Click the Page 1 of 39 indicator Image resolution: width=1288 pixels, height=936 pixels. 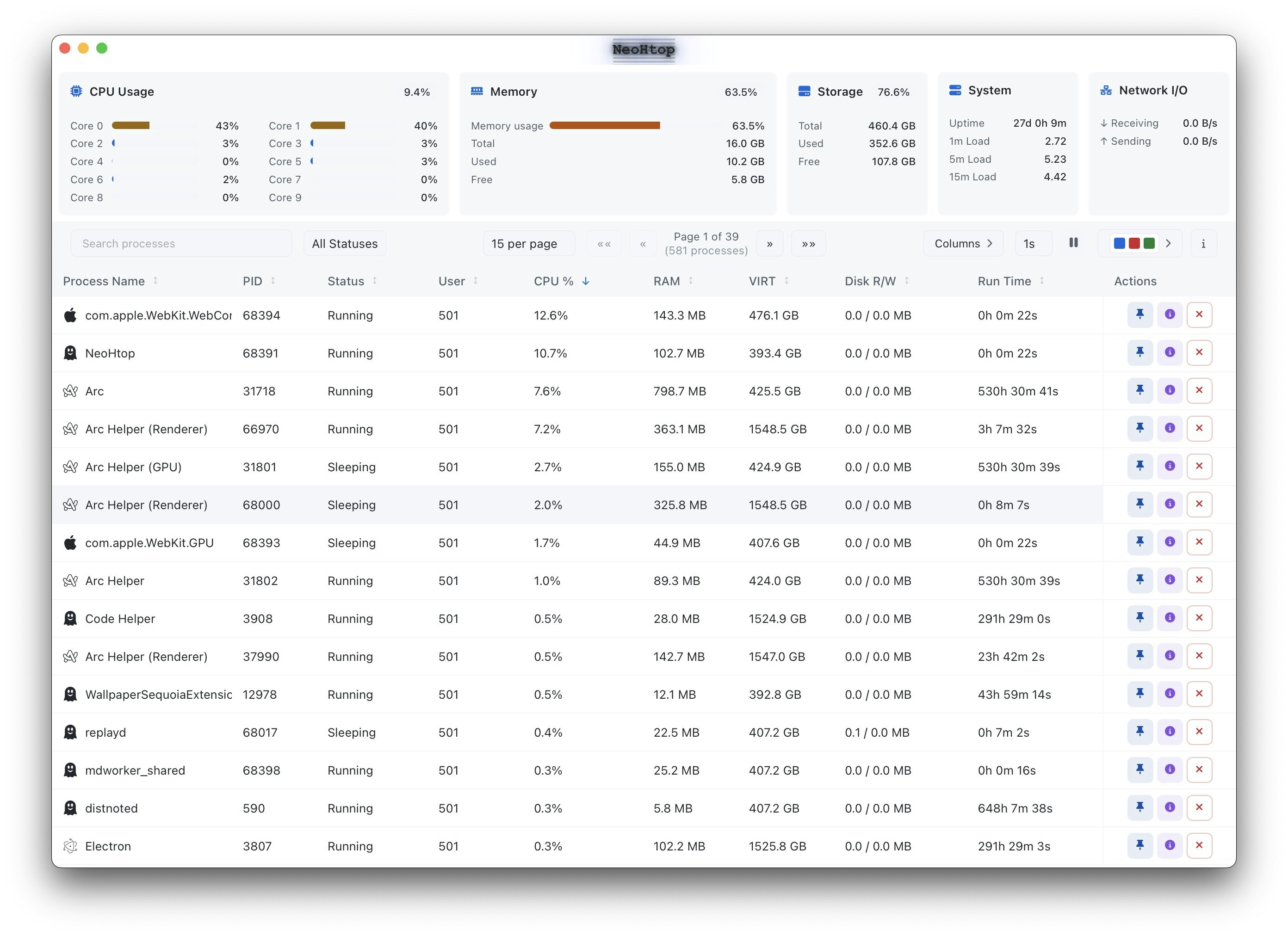[x=706, y=237]
